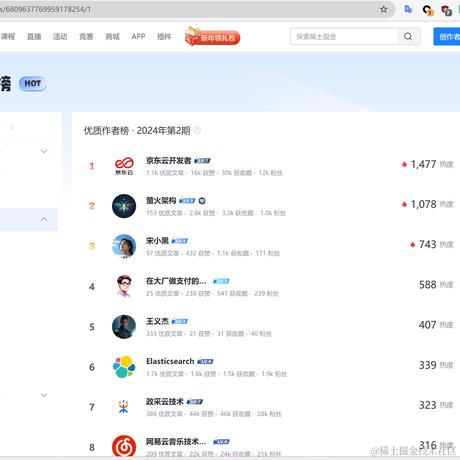The height and width of the screenshot is (460, 460).
Task: Open the 王义杰 author name
Action: 157,321
